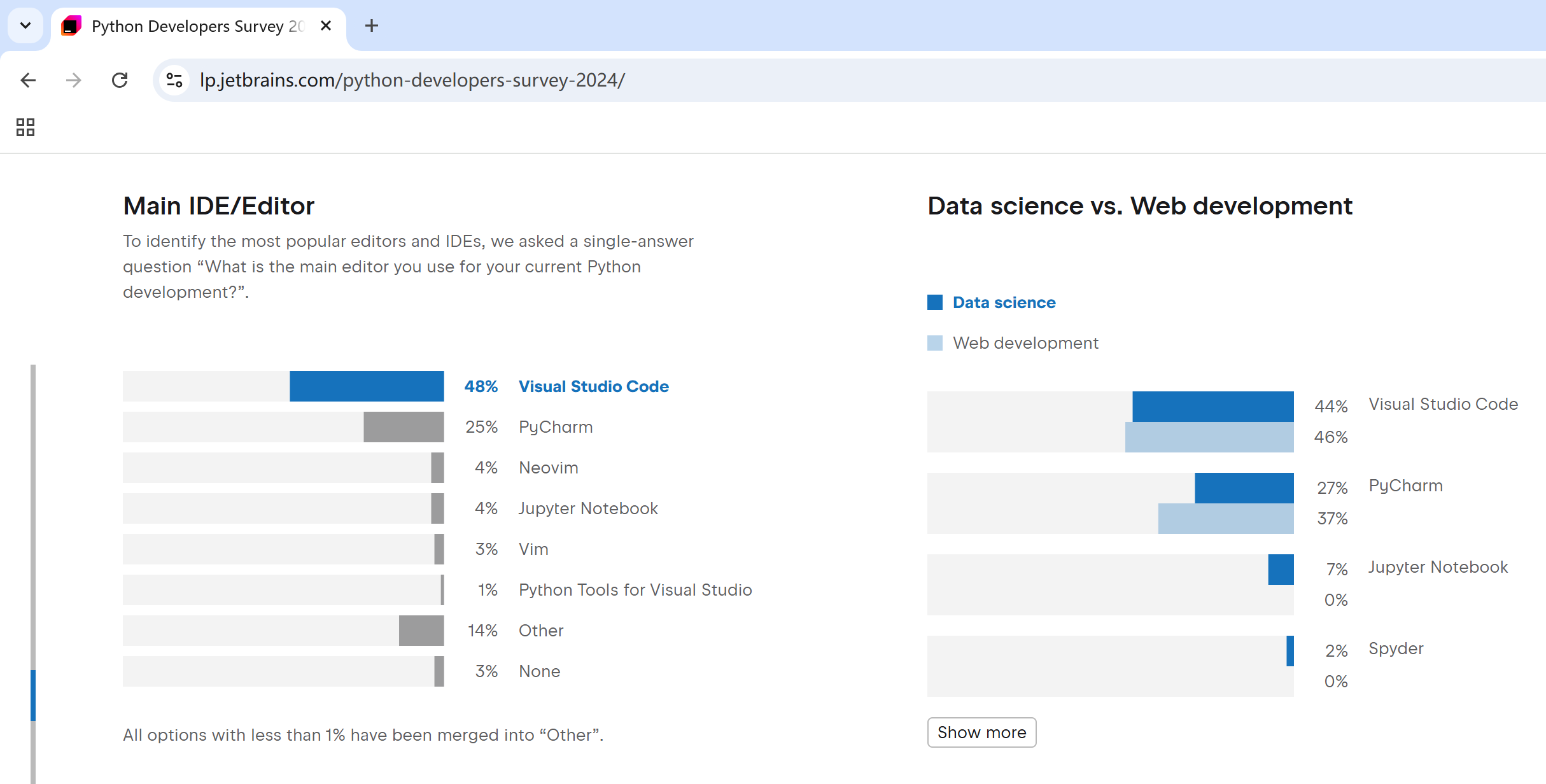
Task: Click the light blue Web development swatch
Action: (935, 343)
